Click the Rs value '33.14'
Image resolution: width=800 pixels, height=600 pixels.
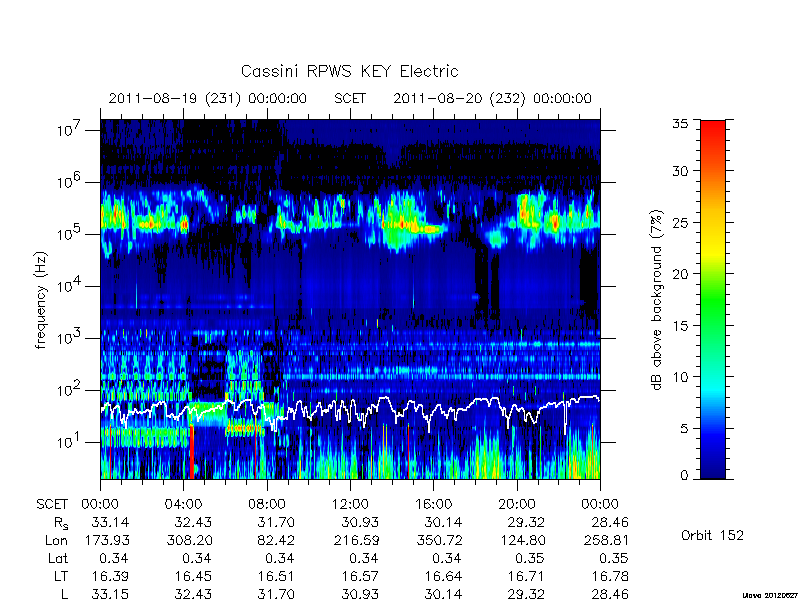coord(110,522)
